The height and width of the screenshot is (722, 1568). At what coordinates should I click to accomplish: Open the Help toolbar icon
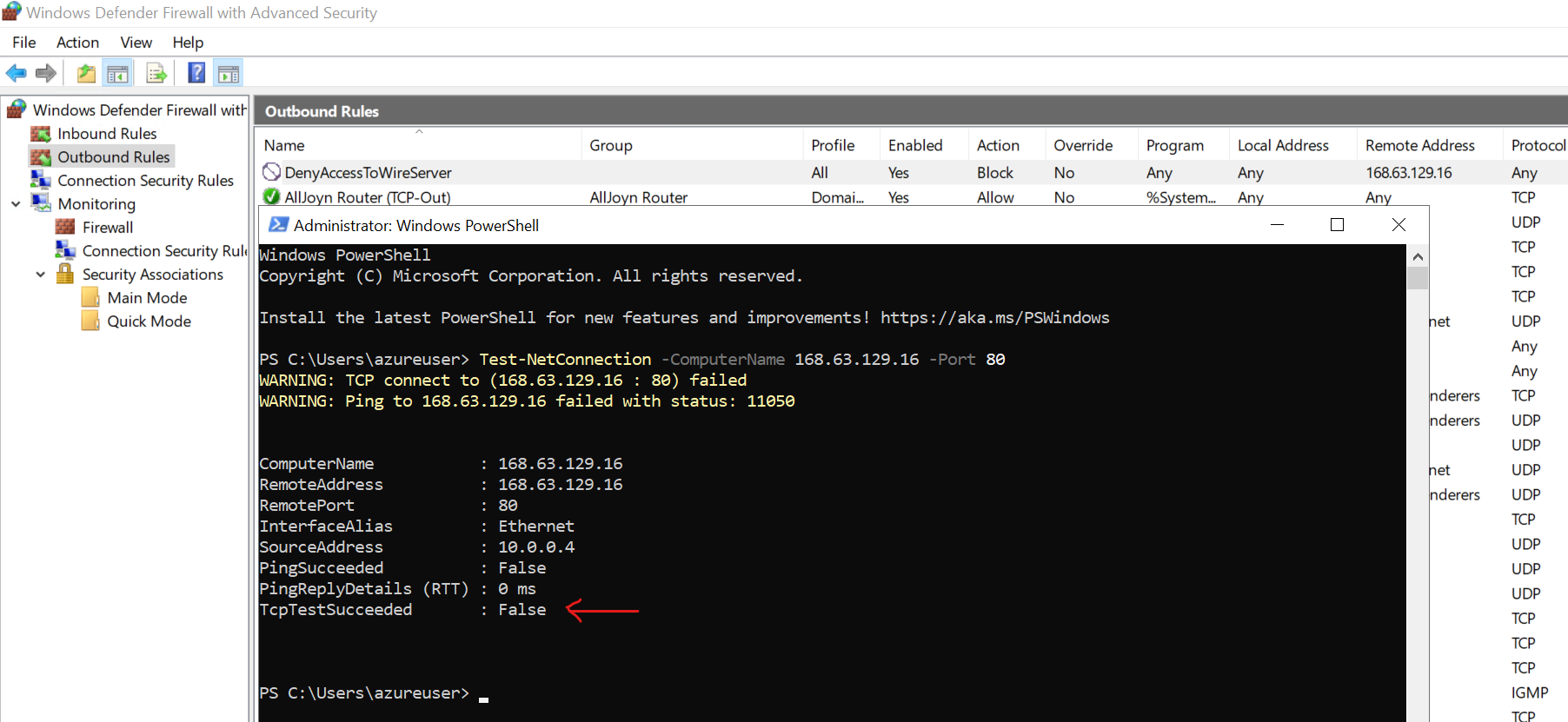[x=197, y=73]
